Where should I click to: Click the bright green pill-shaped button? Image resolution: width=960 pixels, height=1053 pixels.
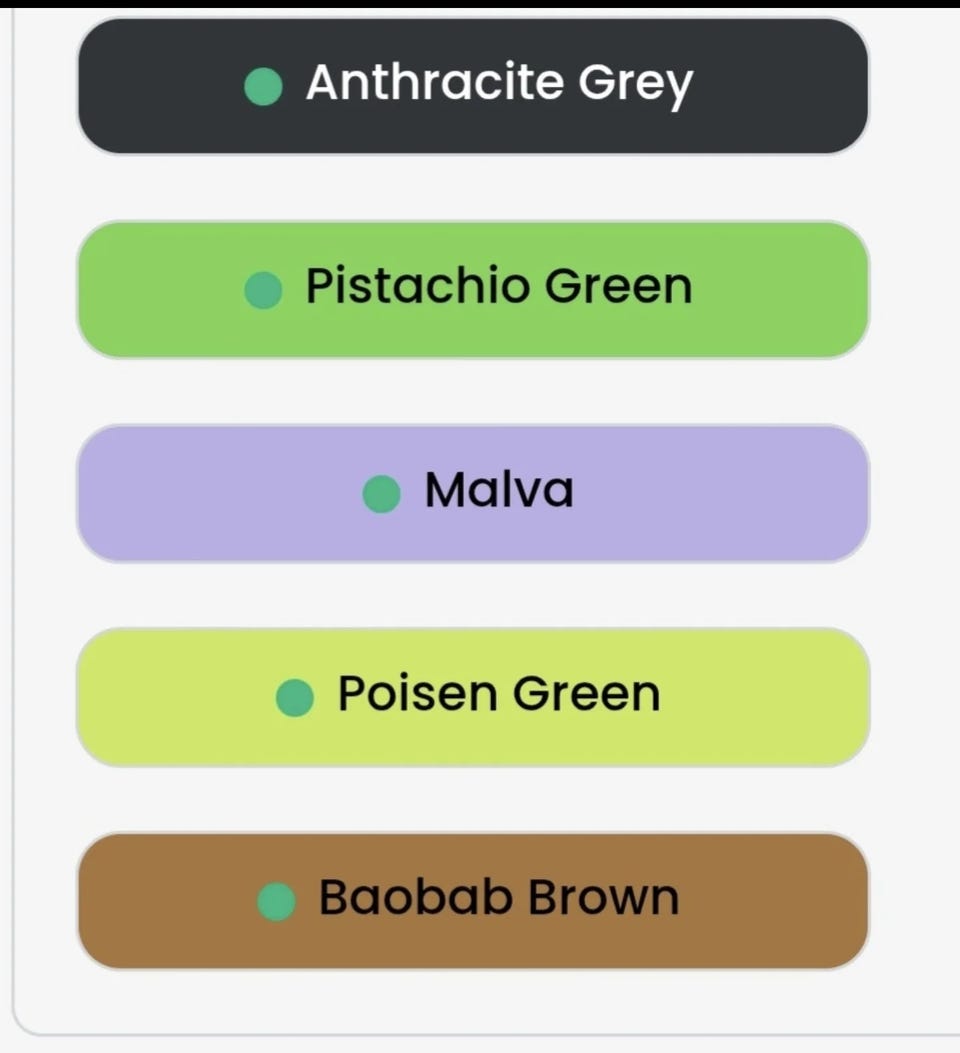pos(473,289)
